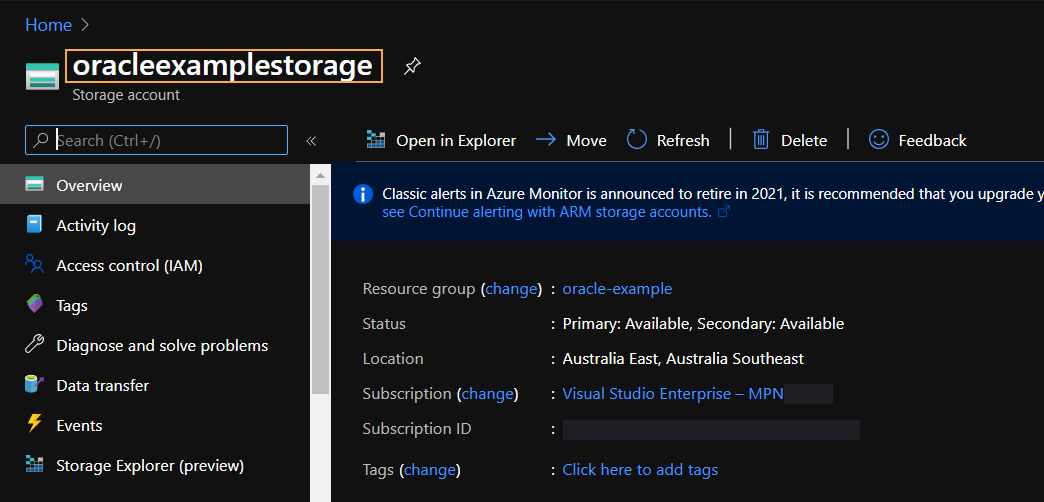Screen dimensions: 1044x502
Task: Click here to add tags link
Action: tap(641, 469)
